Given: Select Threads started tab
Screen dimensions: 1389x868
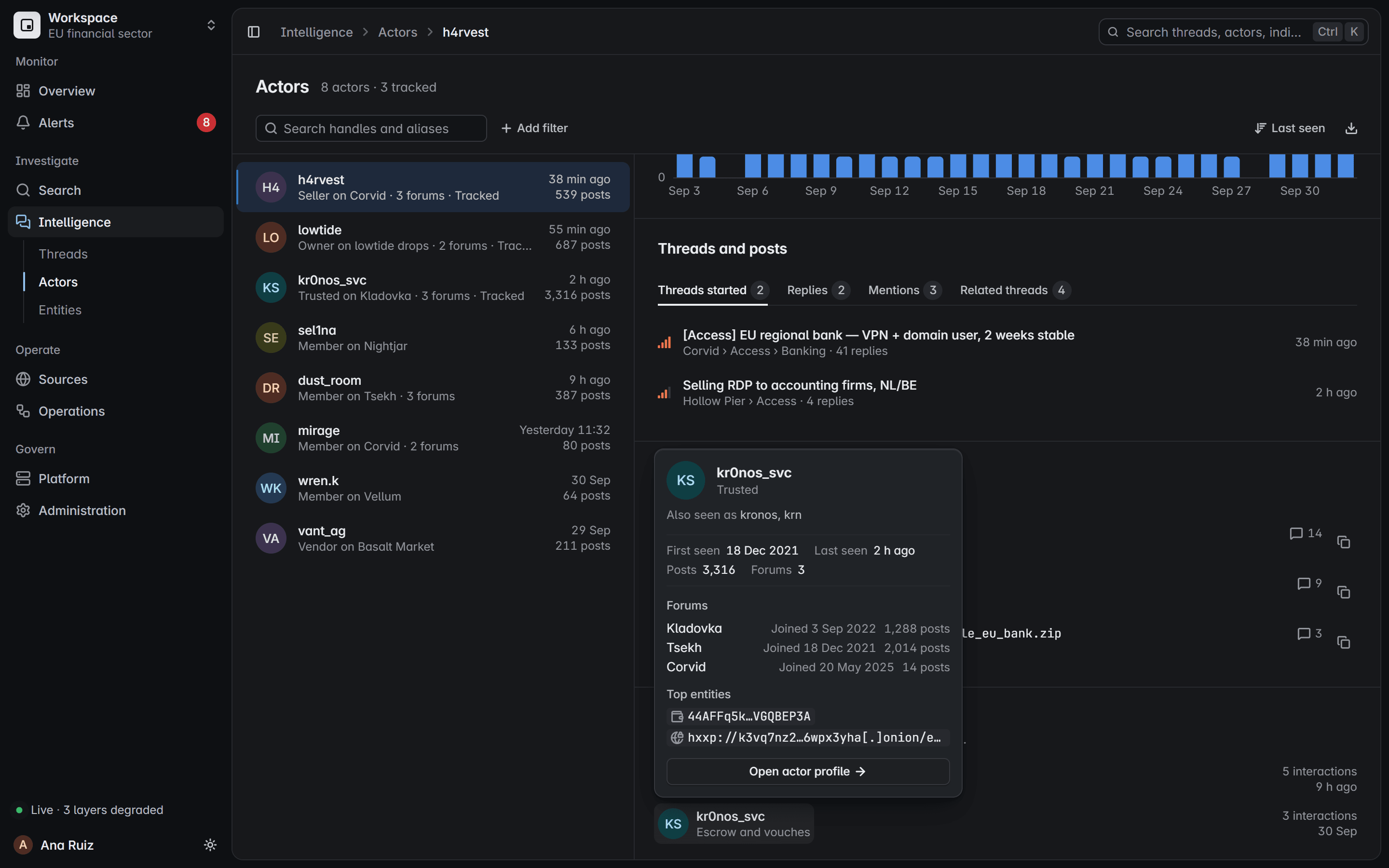Looking at the screenshot, I should tap(712, 290).
